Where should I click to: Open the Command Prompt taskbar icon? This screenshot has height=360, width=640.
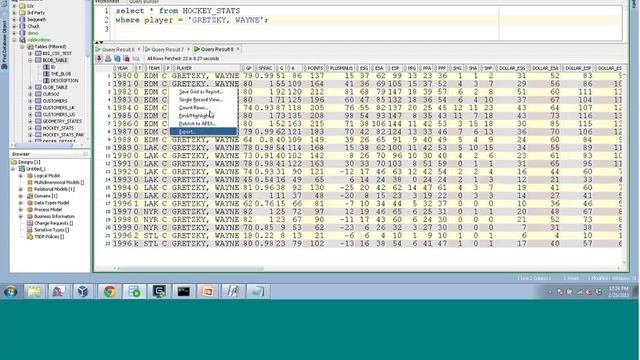coord(183,291)
